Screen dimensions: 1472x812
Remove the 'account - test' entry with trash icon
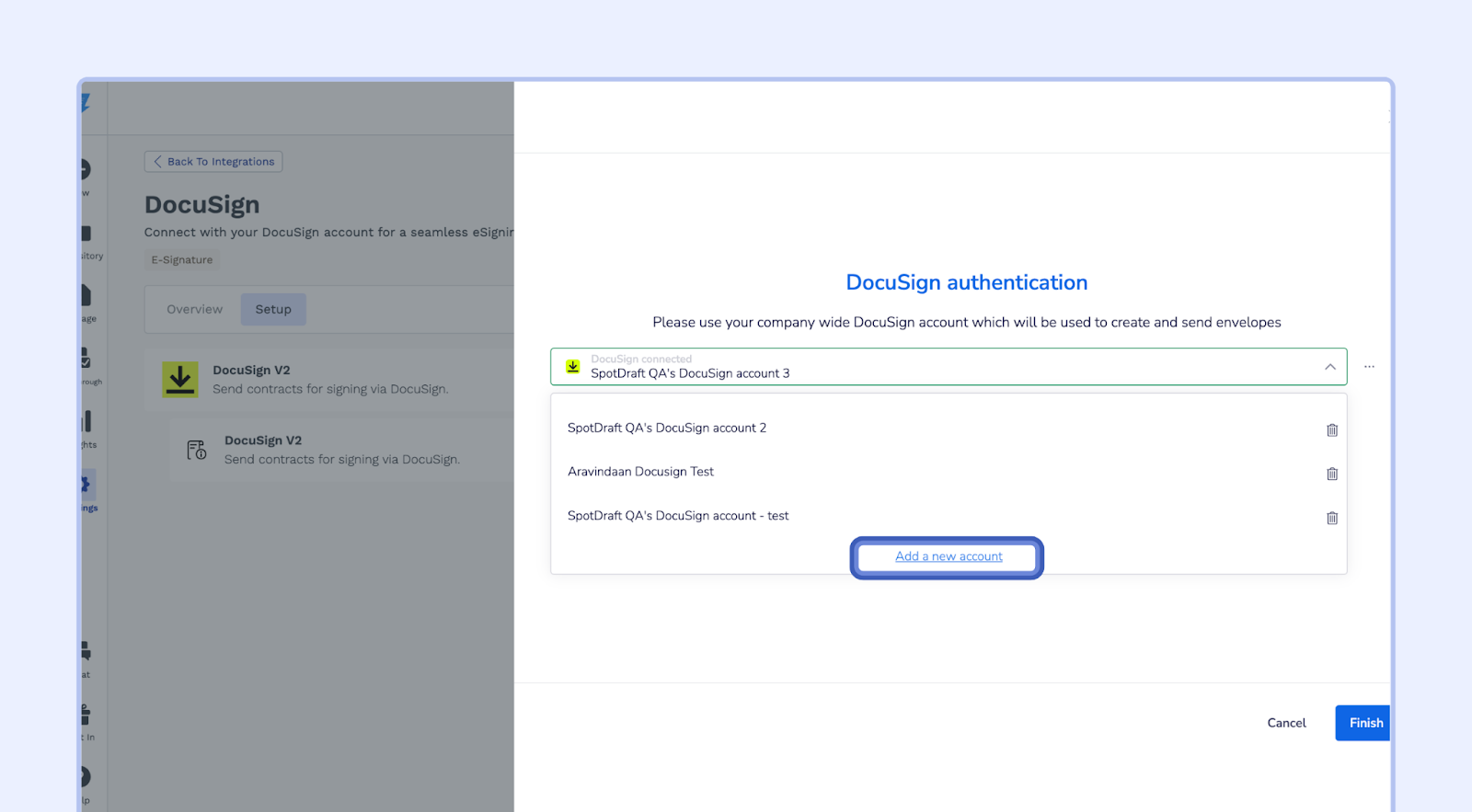tap(1331, 518)
